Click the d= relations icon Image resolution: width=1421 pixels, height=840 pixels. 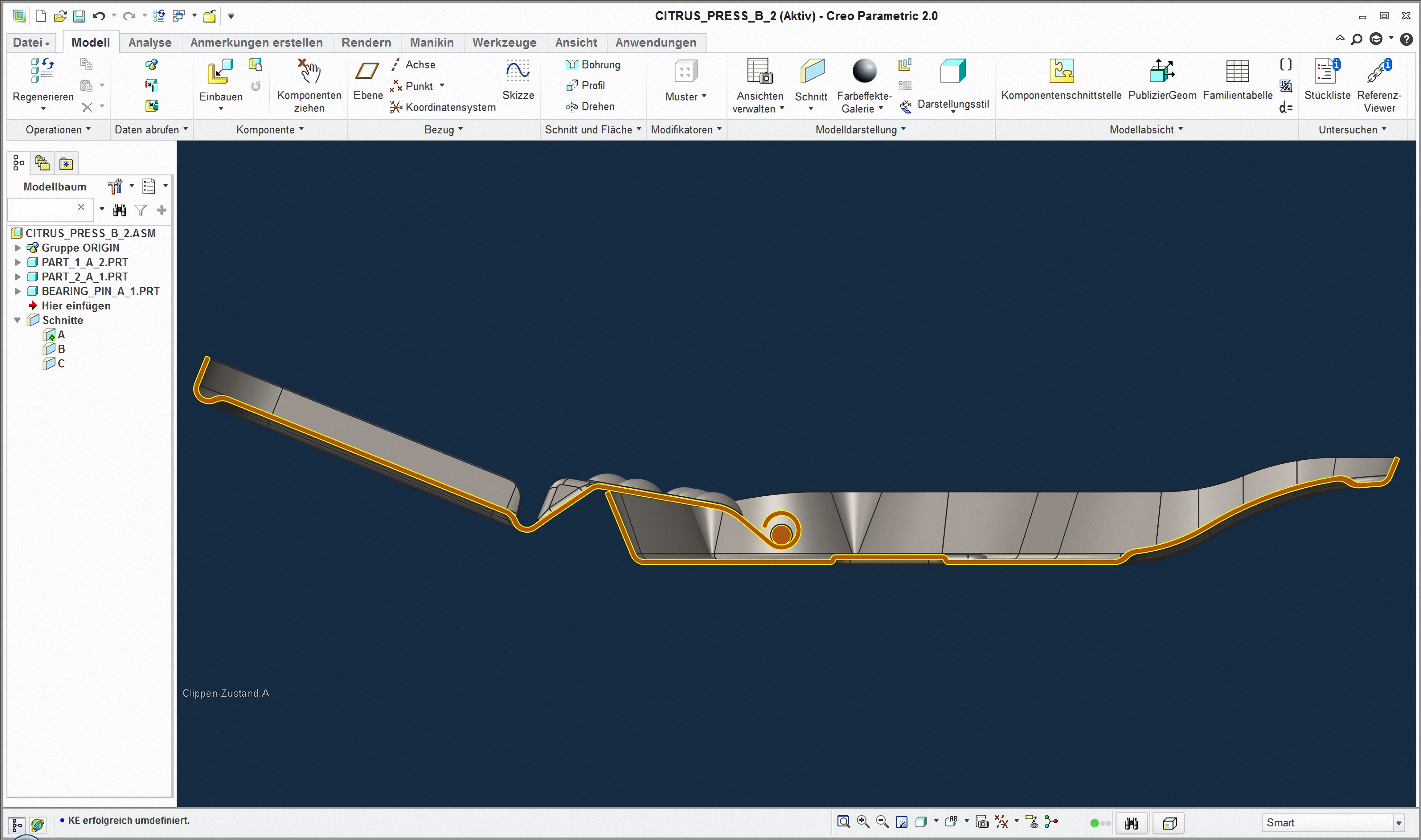pos(1285,107)
